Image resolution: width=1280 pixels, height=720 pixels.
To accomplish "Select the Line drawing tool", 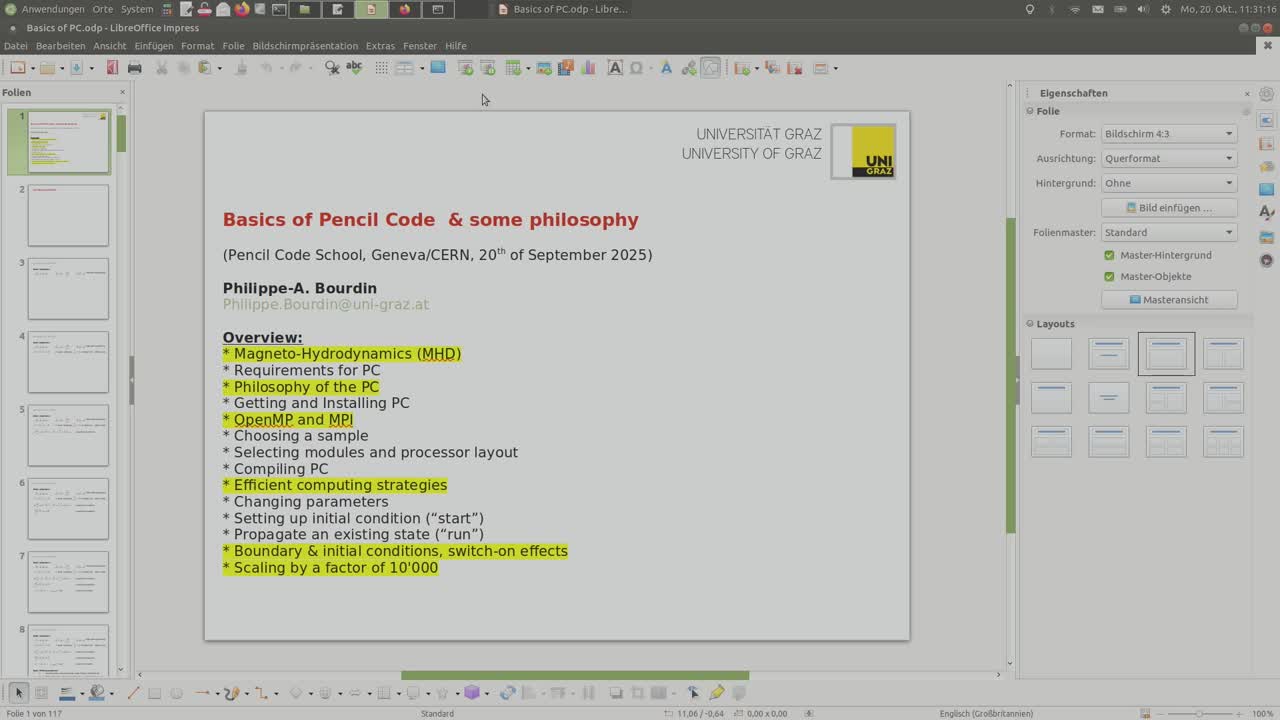I will click(x=133, y=693).
